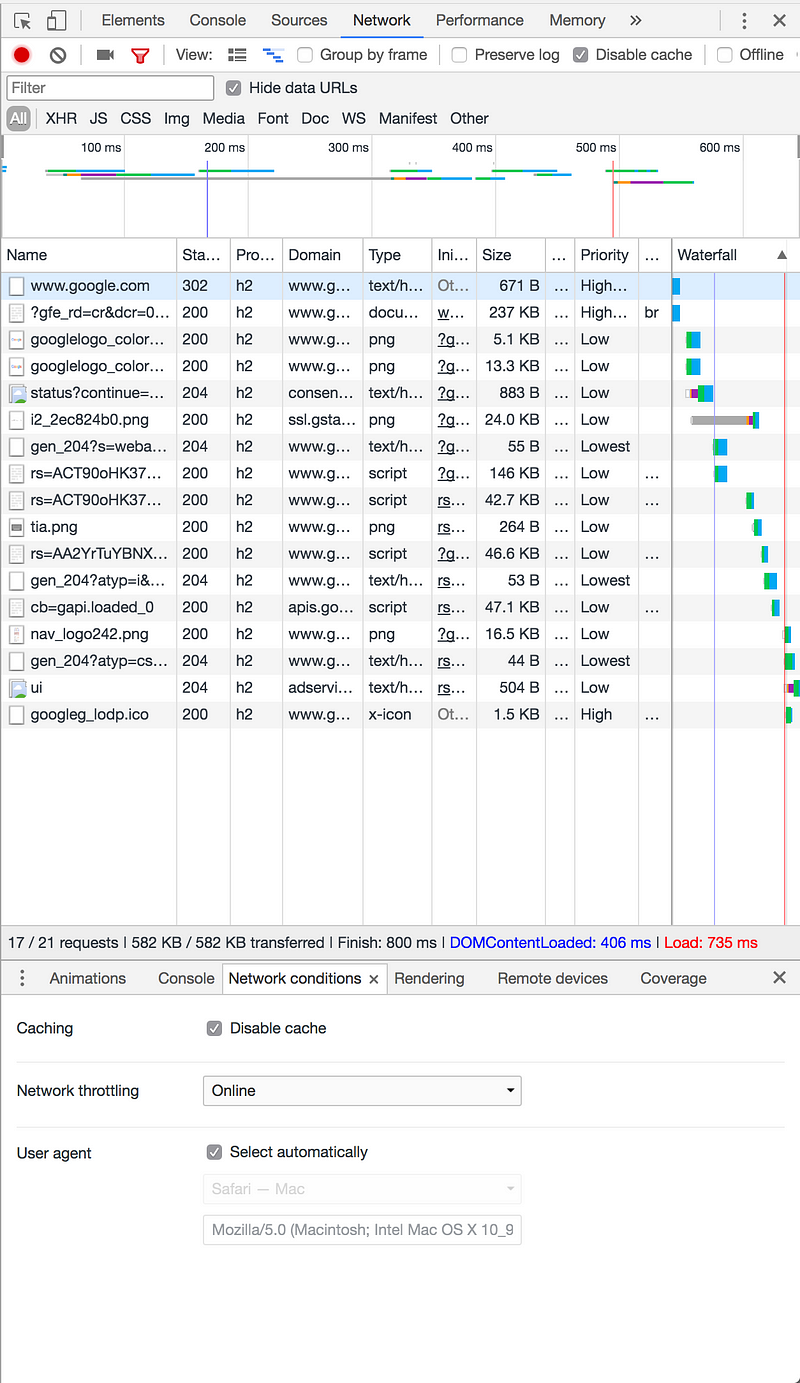This screenshot has width=800, height=1383.
Task: Click the tia.png request file icon
Action: [16, 527]
